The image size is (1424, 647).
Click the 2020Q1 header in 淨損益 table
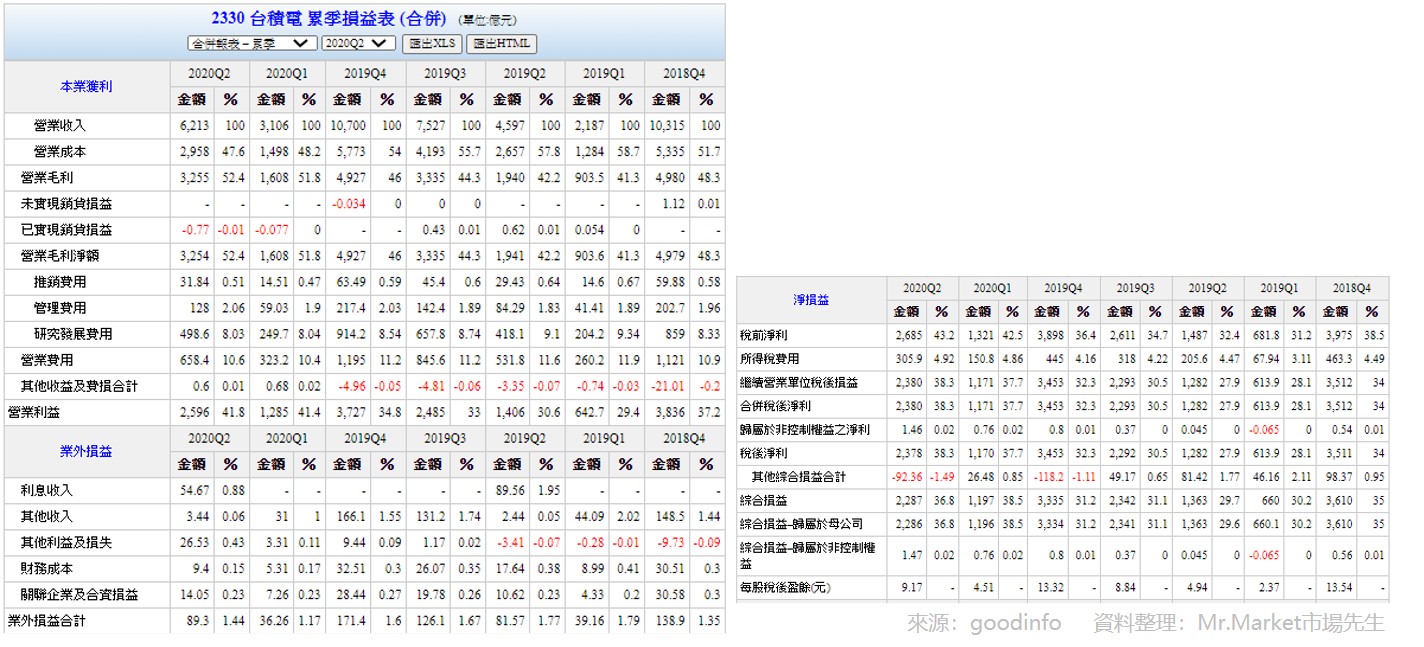(x=994, y=288)
